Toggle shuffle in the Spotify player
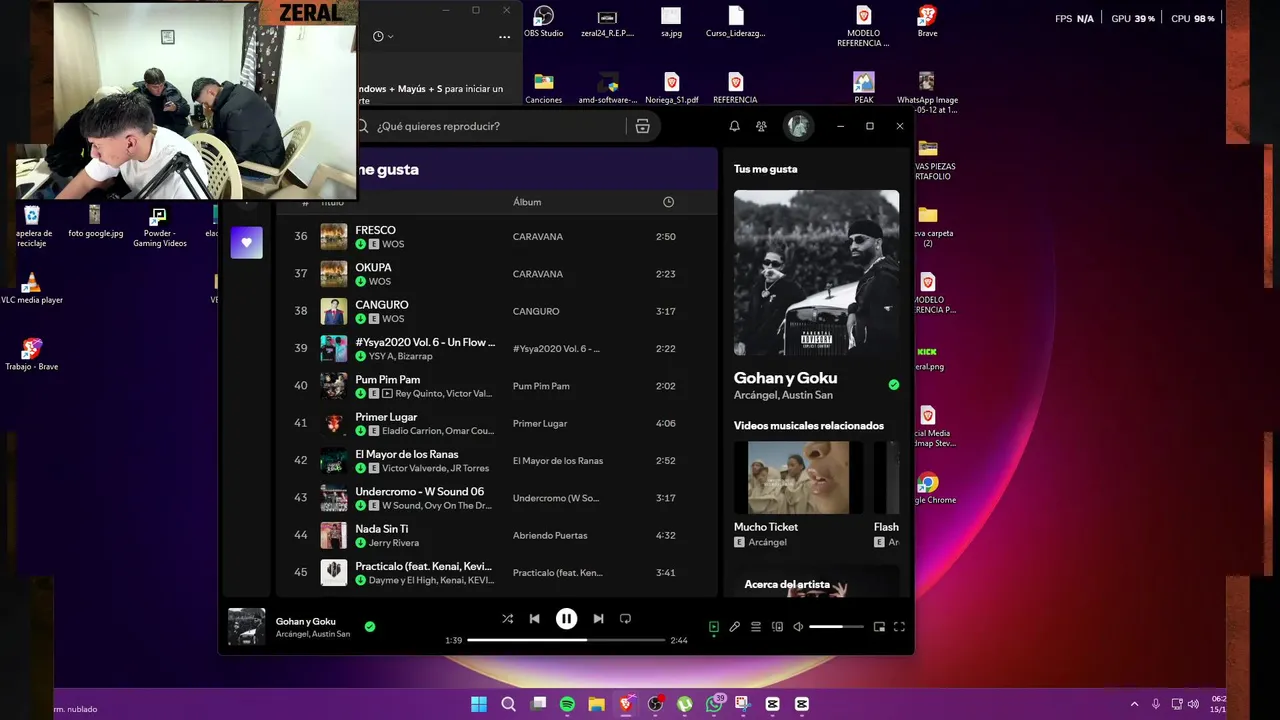 [507, 619]
